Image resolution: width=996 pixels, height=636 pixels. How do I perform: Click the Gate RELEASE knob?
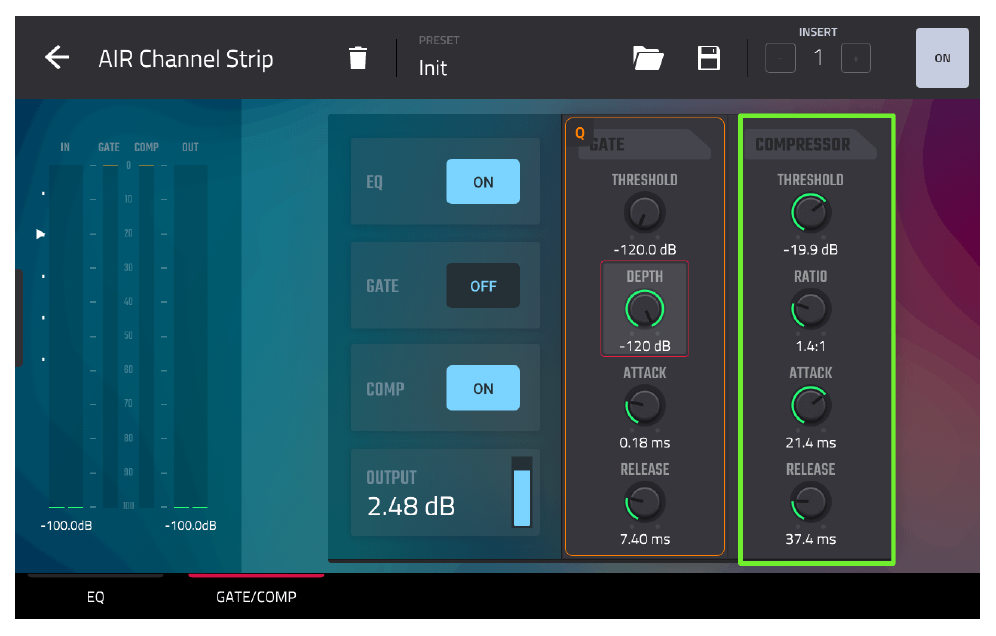pos(644,502)
